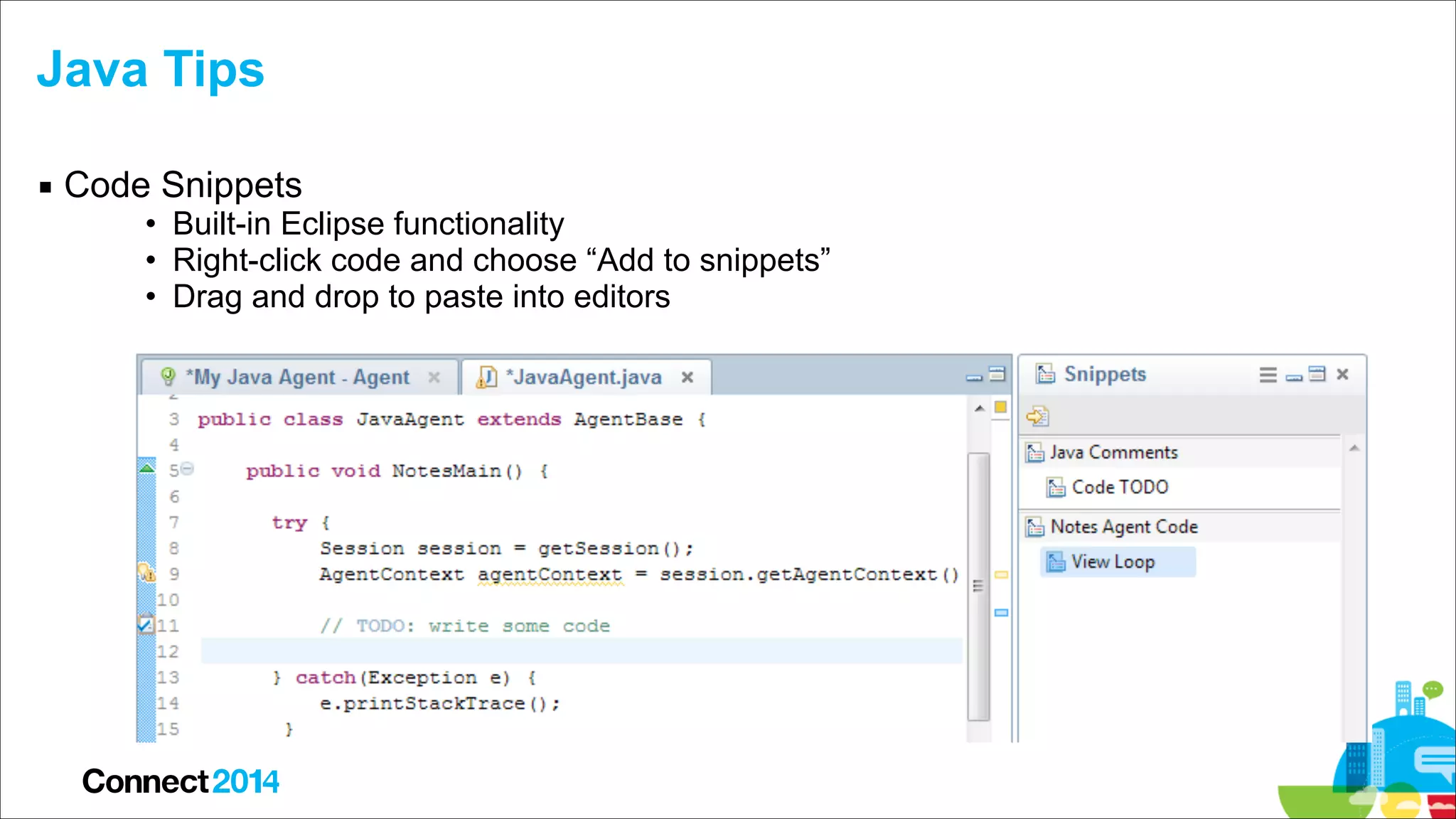This screenshot has height=819, width=1456.
Task: Place cursor in highlighted line 12
Action: pyautogui.click(x=582, y=651)
